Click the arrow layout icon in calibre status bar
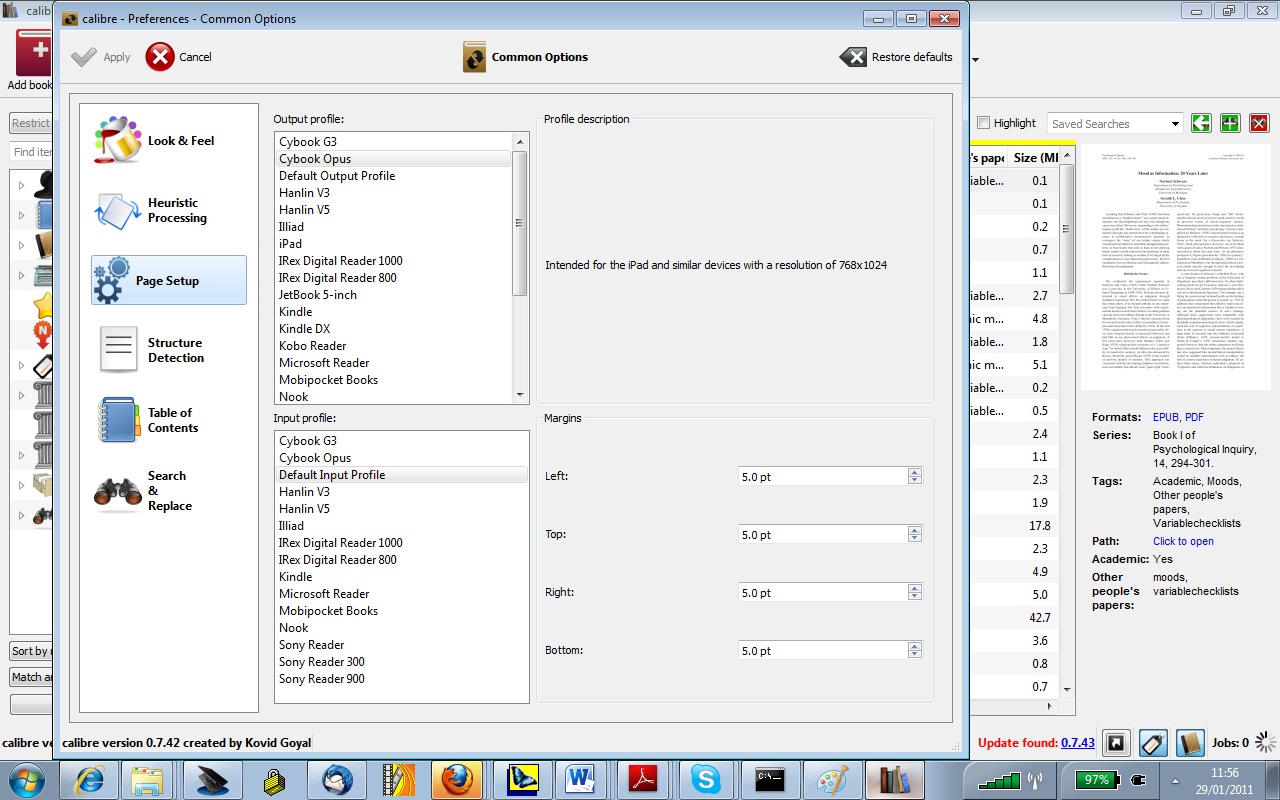The width and height of the screenshot is (1280, 800). tap(1116, 743)
